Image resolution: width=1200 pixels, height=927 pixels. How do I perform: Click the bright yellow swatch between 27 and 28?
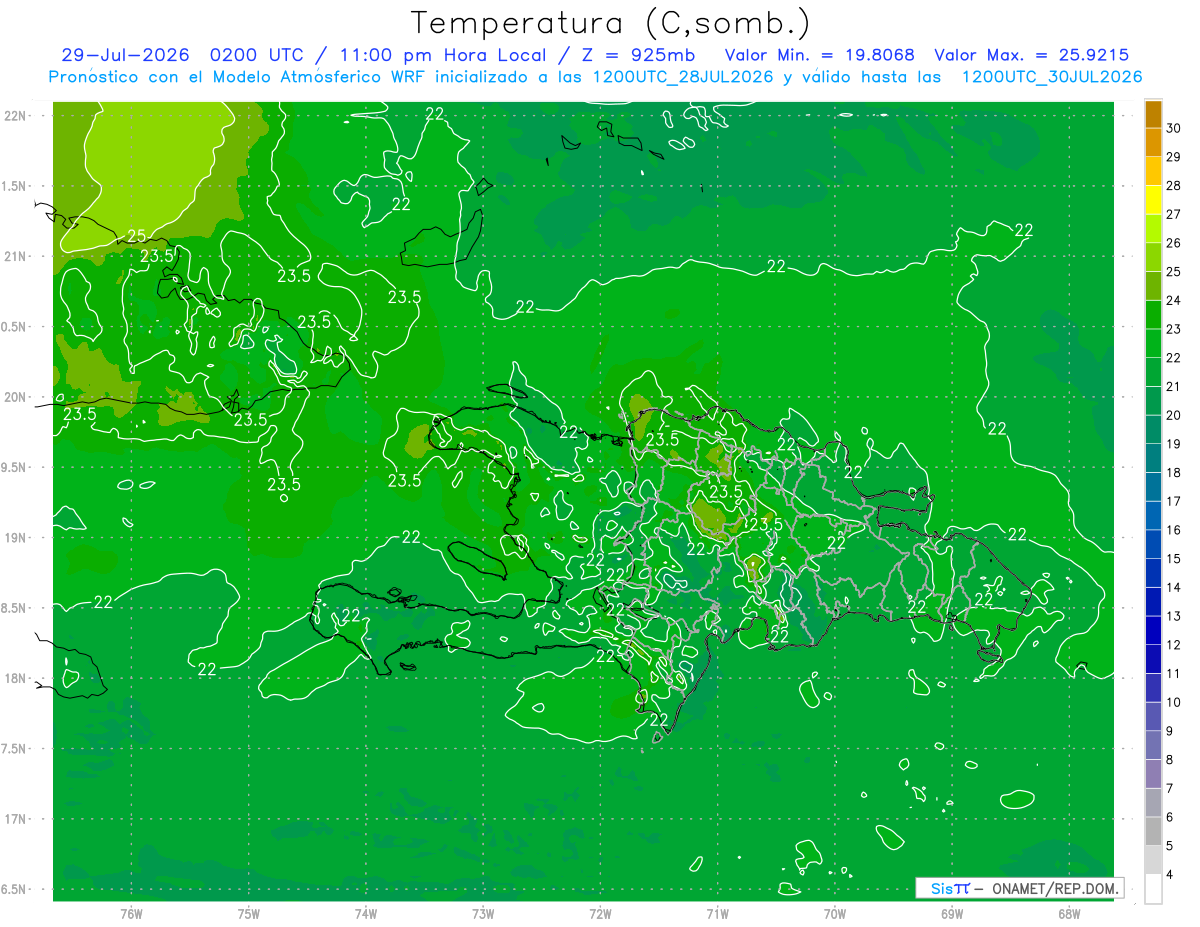click(x=1153, y=200)
